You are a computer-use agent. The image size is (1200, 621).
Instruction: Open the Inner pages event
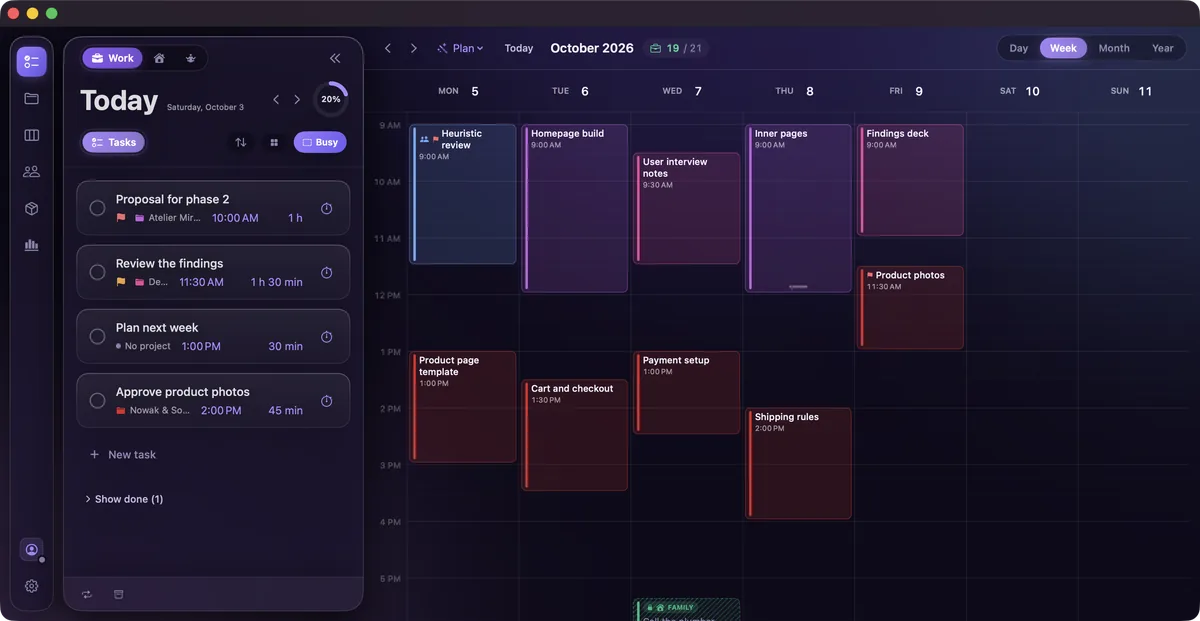click(x=798, y=208)
